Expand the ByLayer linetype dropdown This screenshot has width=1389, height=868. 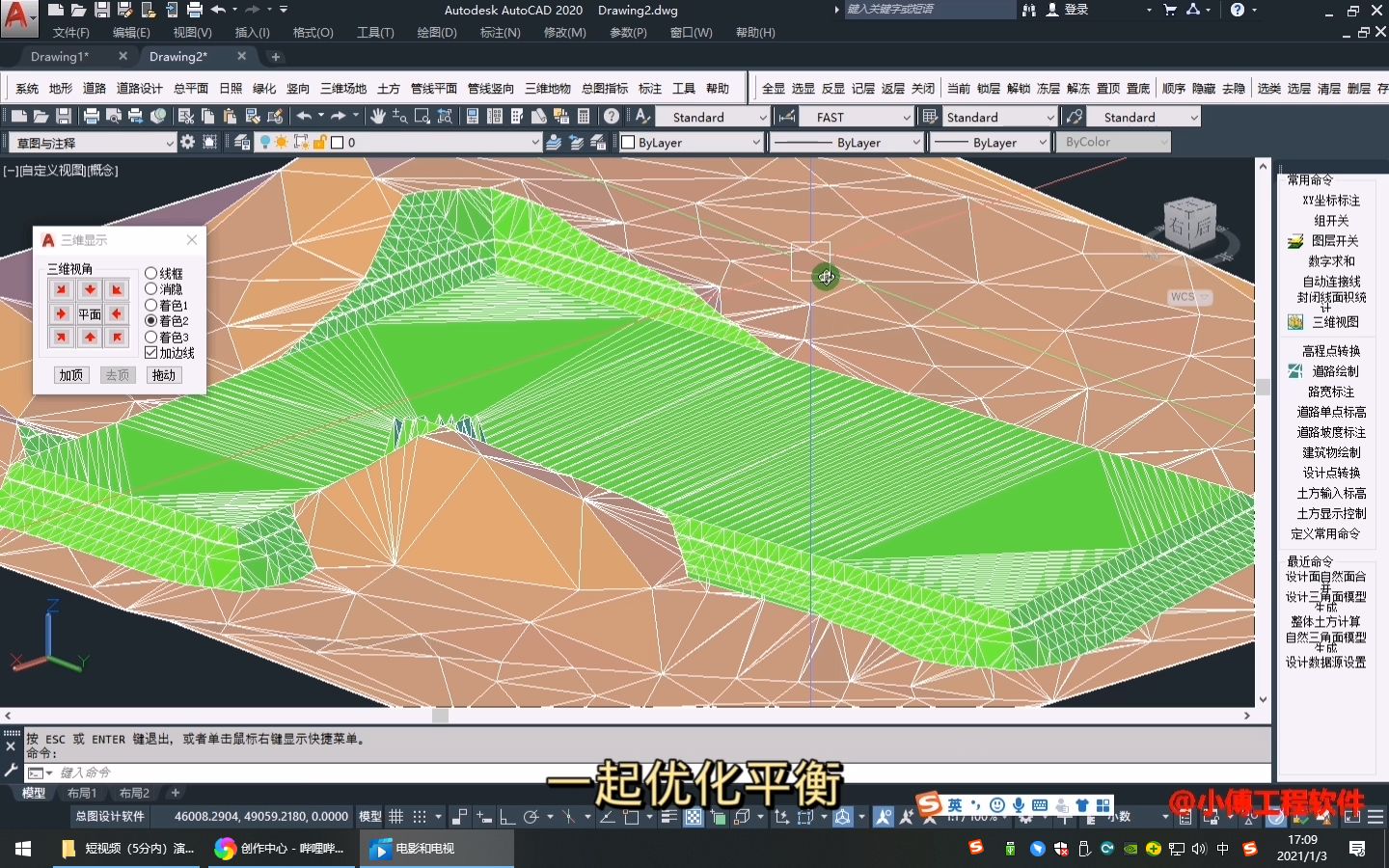(916, 142)
